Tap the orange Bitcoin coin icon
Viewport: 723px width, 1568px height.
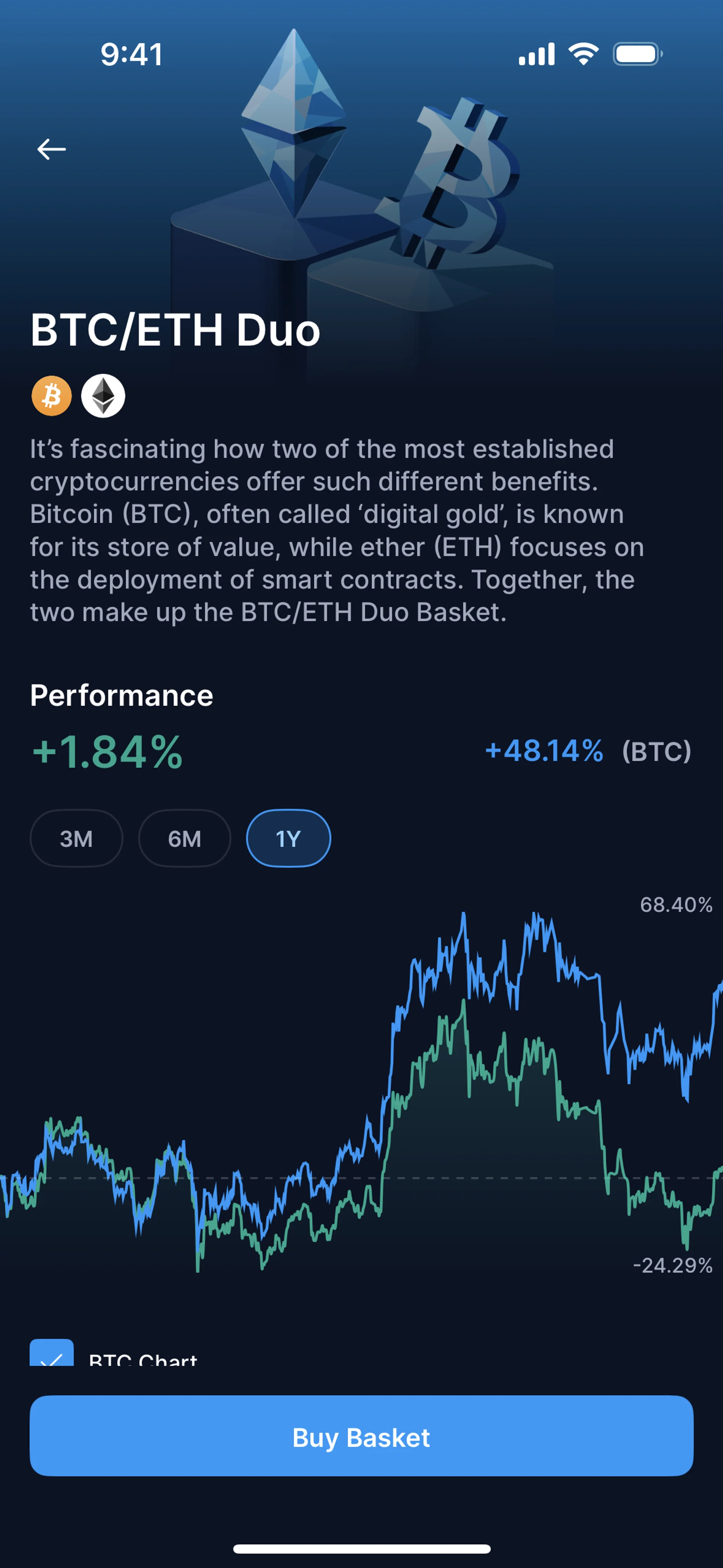pyautogui.click(x=52, y=396)
